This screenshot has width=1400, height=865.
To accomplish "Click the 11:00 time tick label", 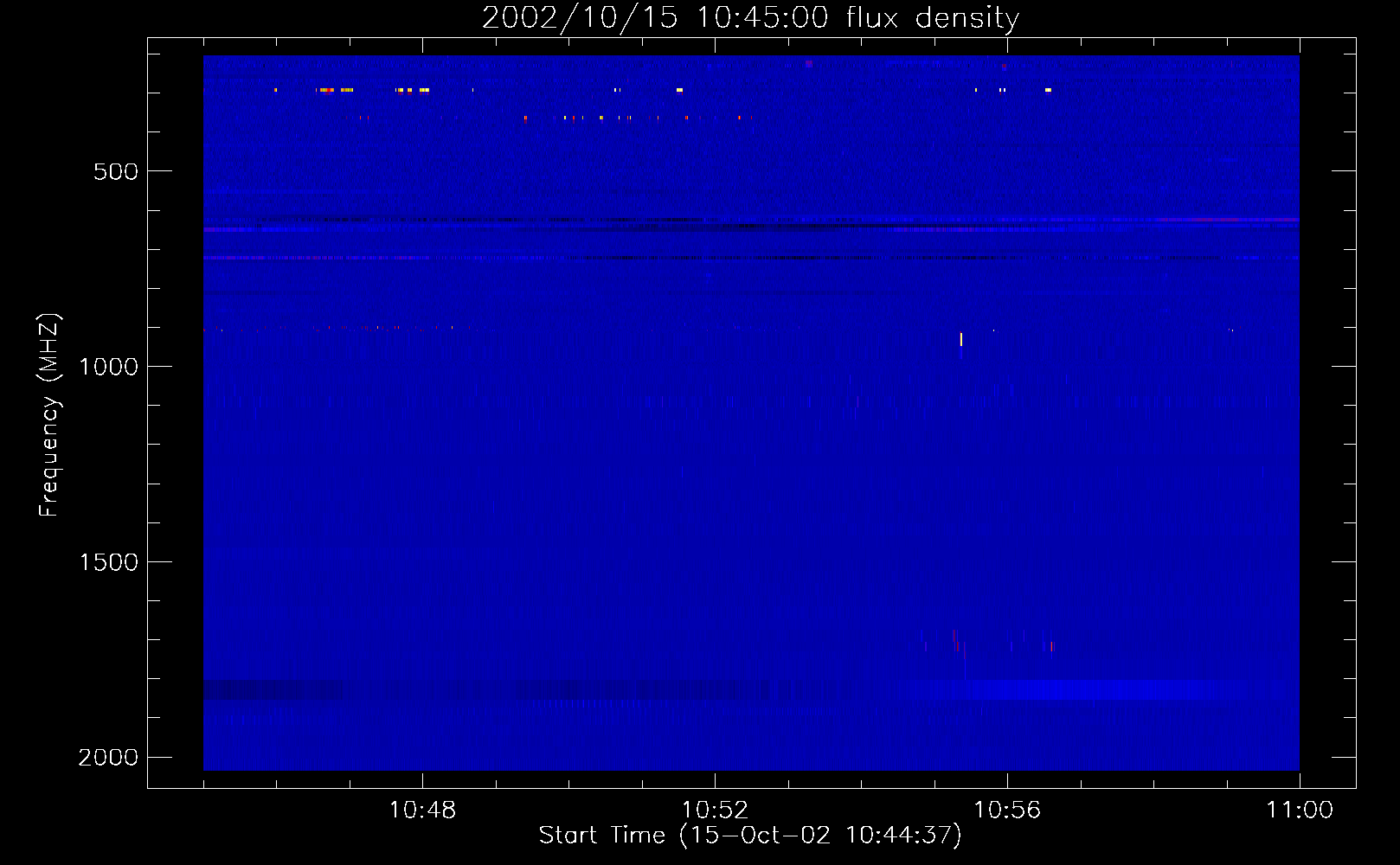I will pyautogui.click(x=1300, y=811).
